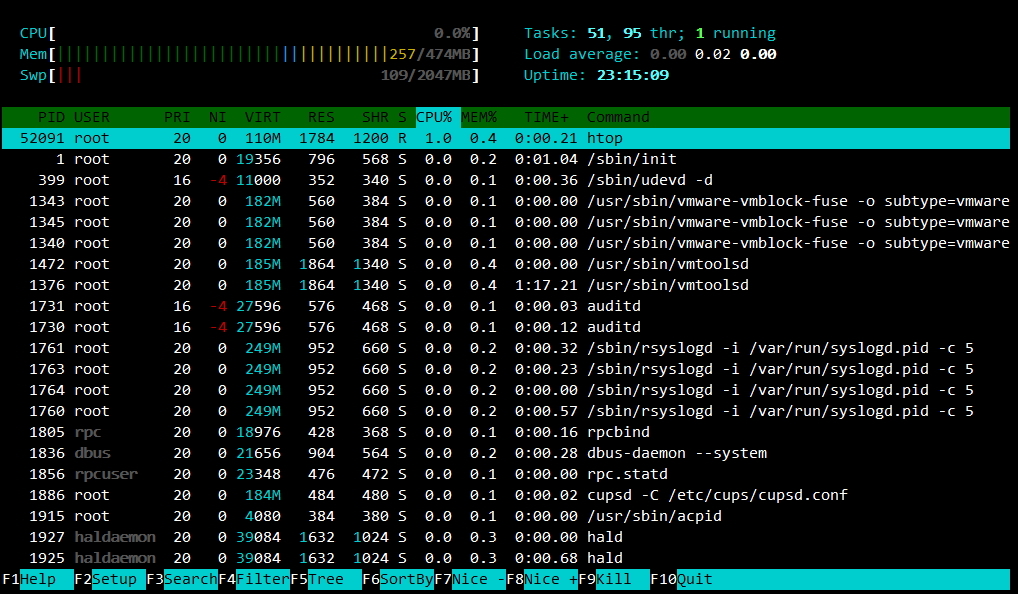
Task: Open F6 SortBy menu
Action: point(399,580)
